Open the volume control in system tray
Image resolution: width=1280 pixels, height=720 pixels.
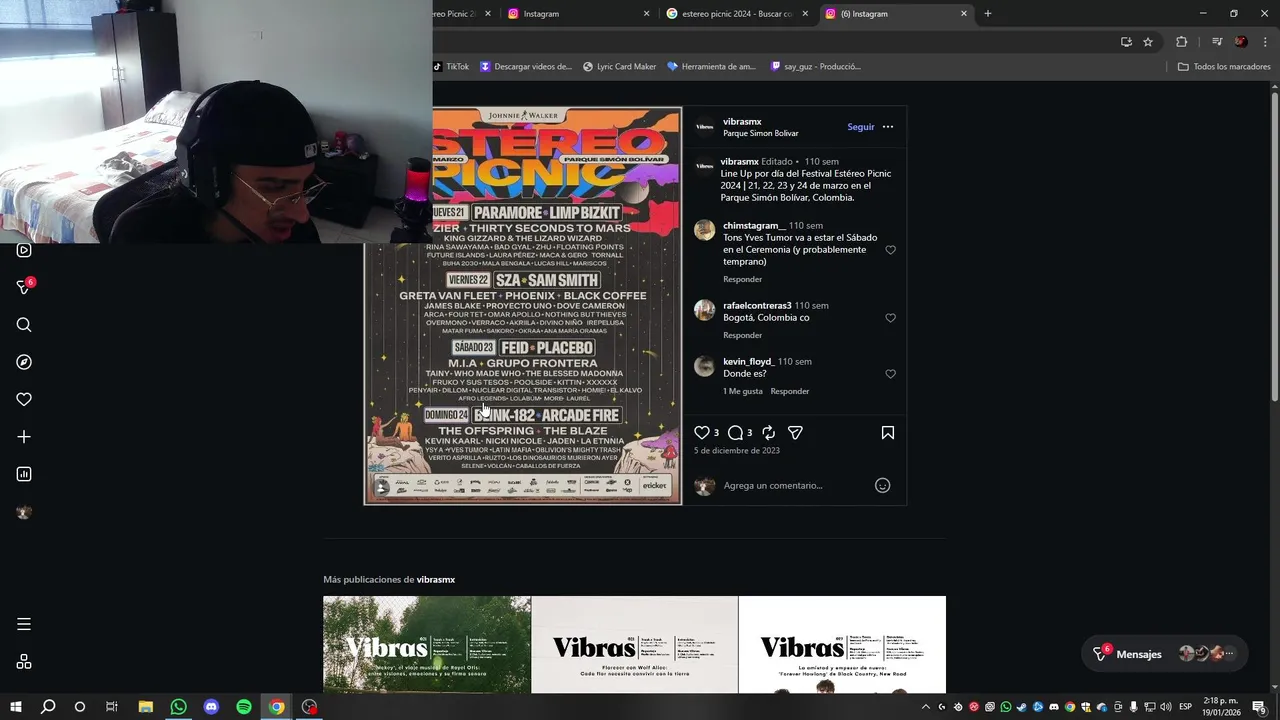click(1166, 707)
